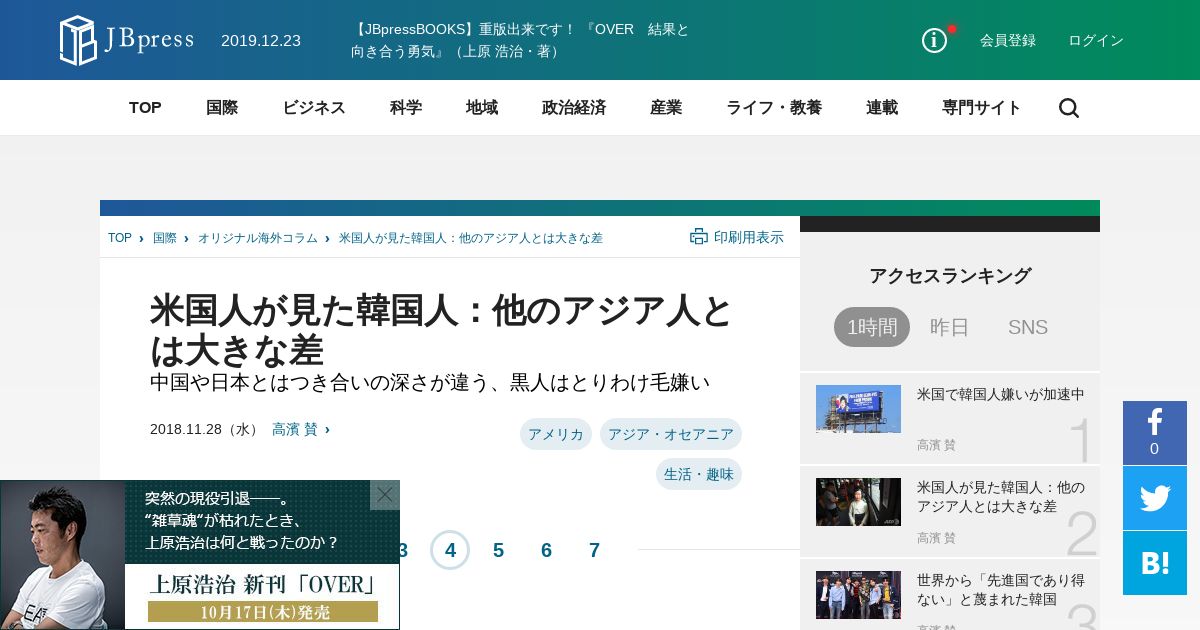
Task: Open the information notice icon
Action: tap(934, 40)
